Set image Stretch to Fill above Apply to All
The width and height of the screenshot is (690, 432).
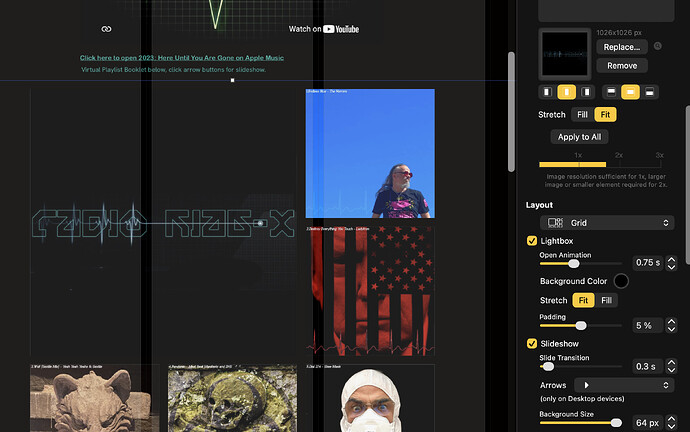coord(582,114)
